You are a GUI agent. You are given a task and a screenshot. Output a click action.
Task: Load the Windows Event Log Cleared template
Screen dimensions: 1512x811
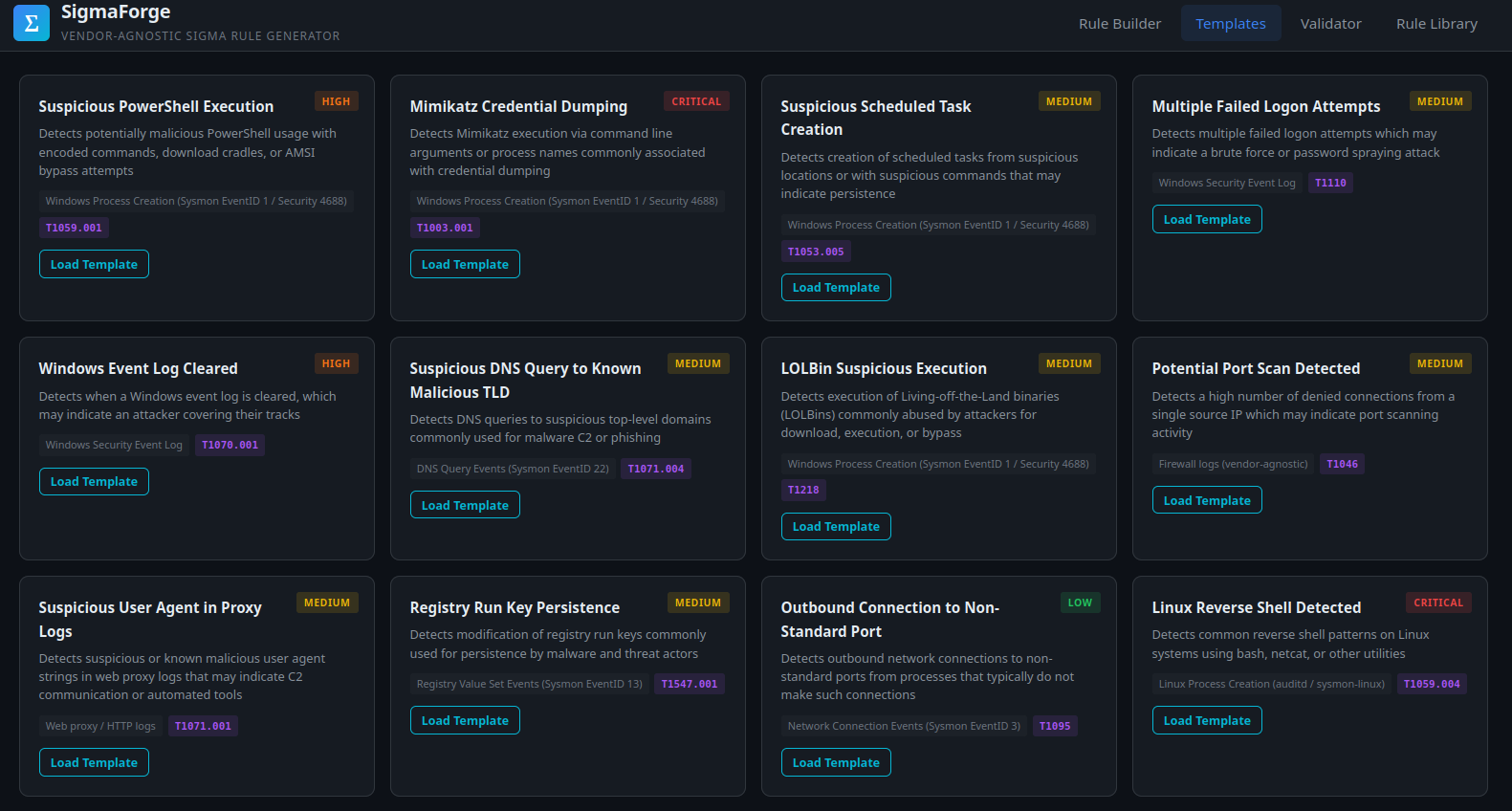tap(94, 482)
